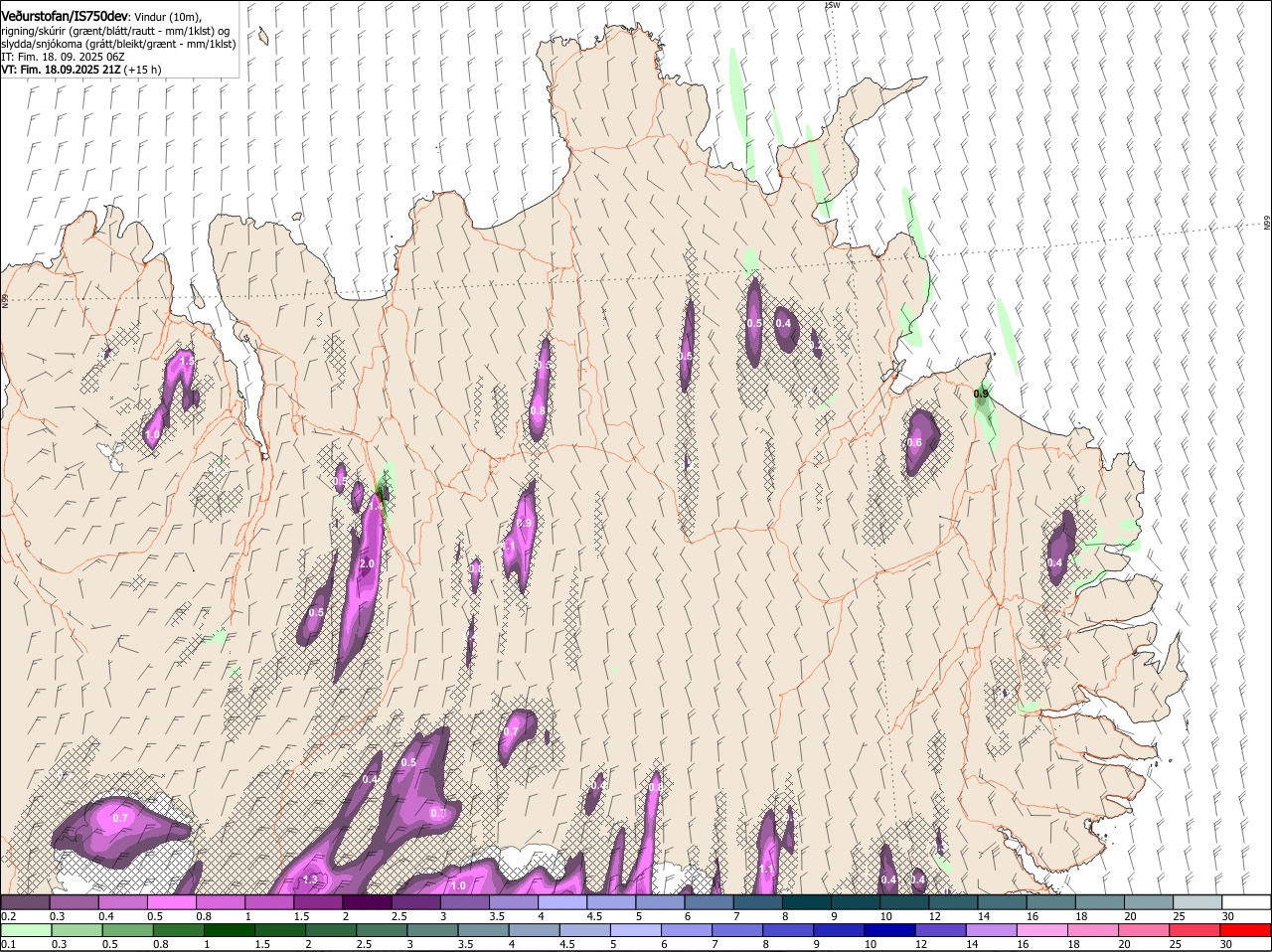Click the 0.6 value on the eastern purple blob

point(914,442)
